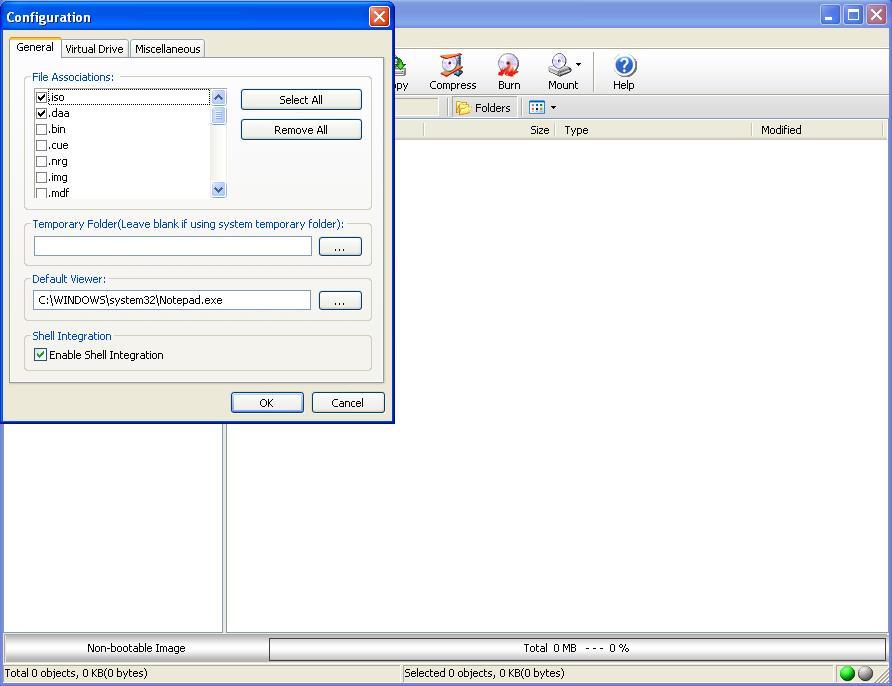Viewport: 892px width, 686px height.
Task: Click inside the Temporary Folder field
Action: [170, 245]
